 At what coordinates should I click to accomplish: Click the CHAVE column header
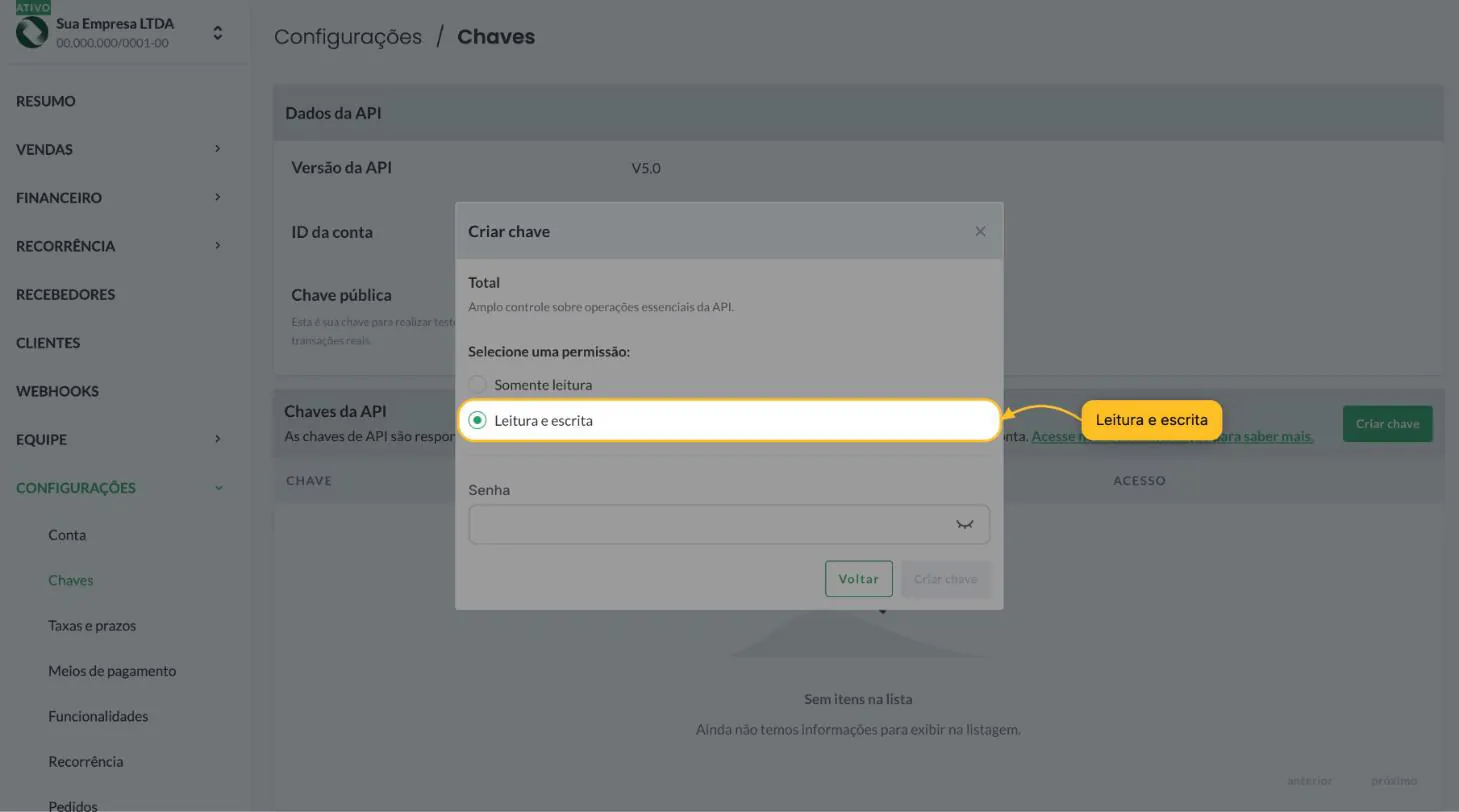(309, 481)
